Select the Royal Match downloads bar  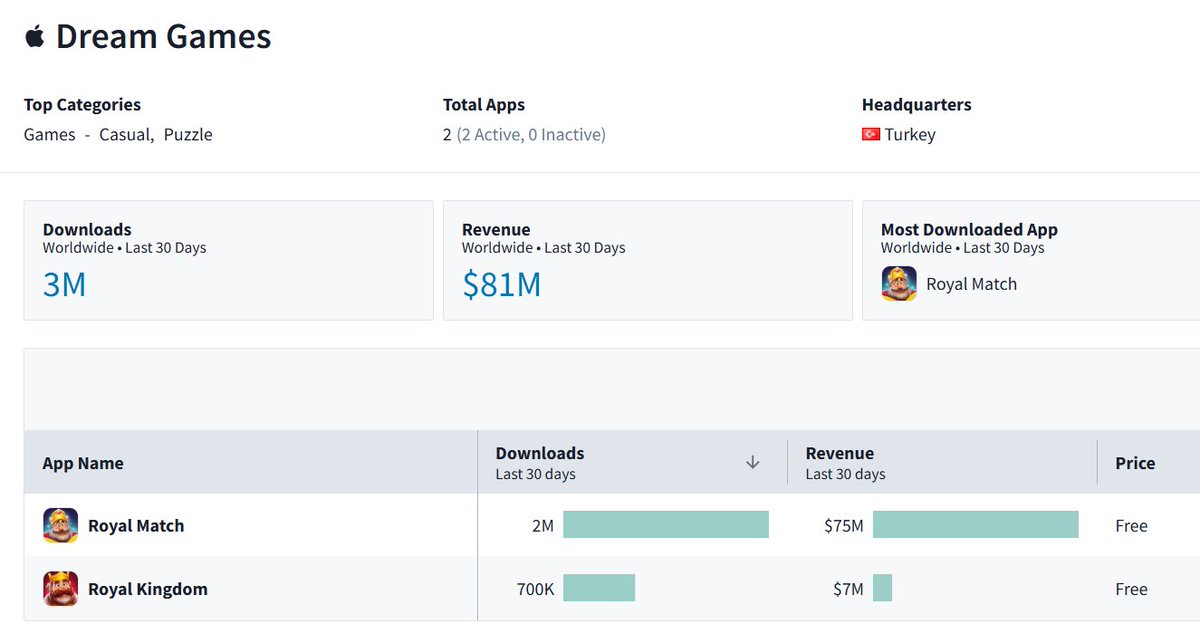tap(666, 525)
